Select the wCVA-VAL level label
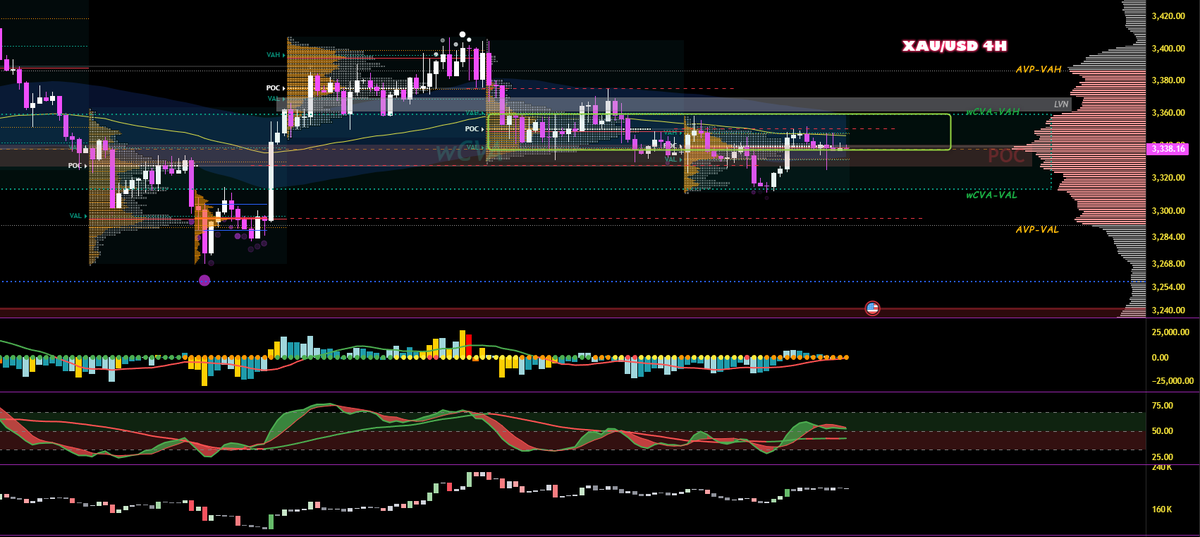The height and width of the screenshot is (537, 1200). coord(992,194)
